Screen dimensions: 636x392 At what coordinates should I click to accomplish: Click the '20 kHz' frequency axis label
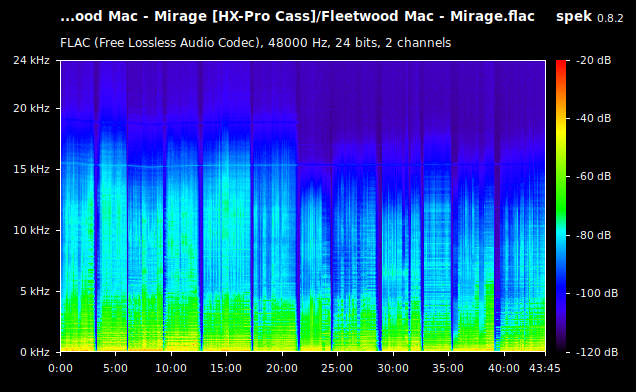[x=31, y=108]
